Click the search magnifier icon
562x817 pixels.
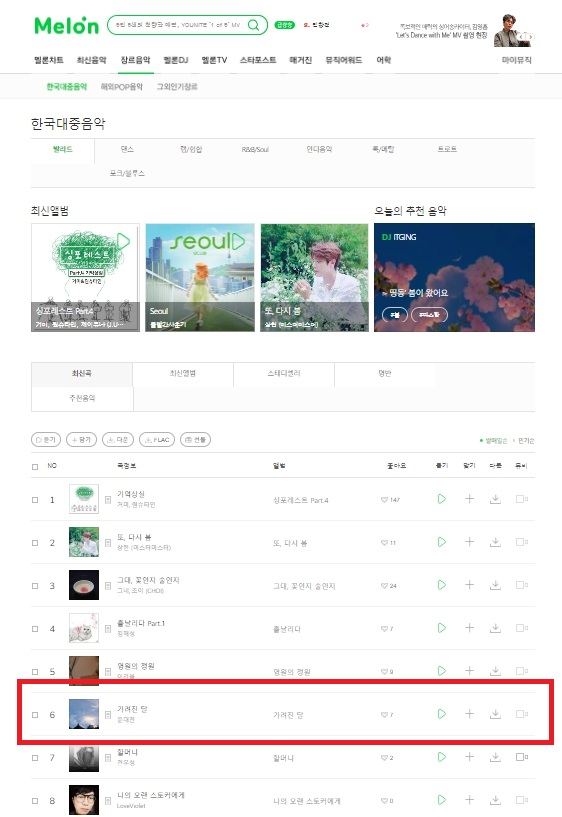[253, 25]
